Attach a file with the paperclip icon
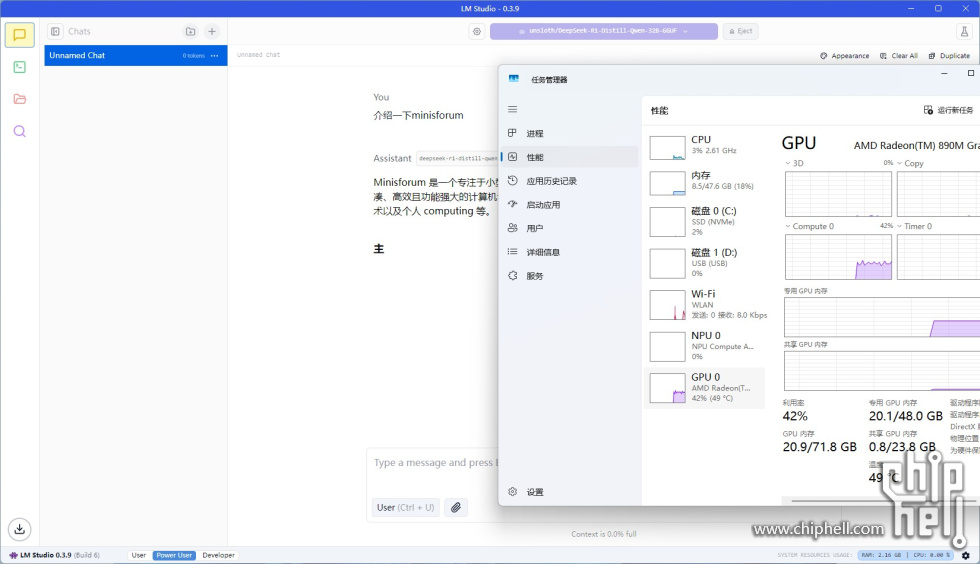This screenshot has width=980, height=564. [x=456, y=508]
